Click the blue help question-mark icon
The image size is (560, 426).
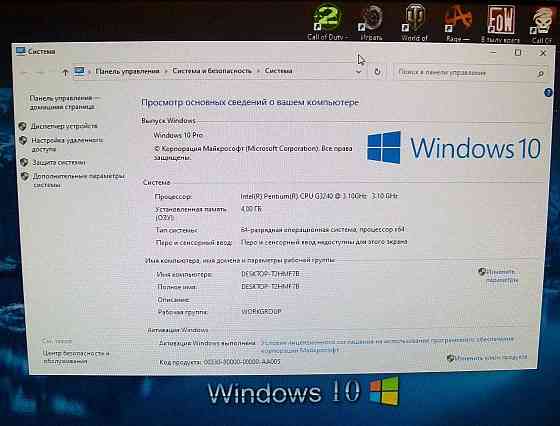click(x=548, y=92)
